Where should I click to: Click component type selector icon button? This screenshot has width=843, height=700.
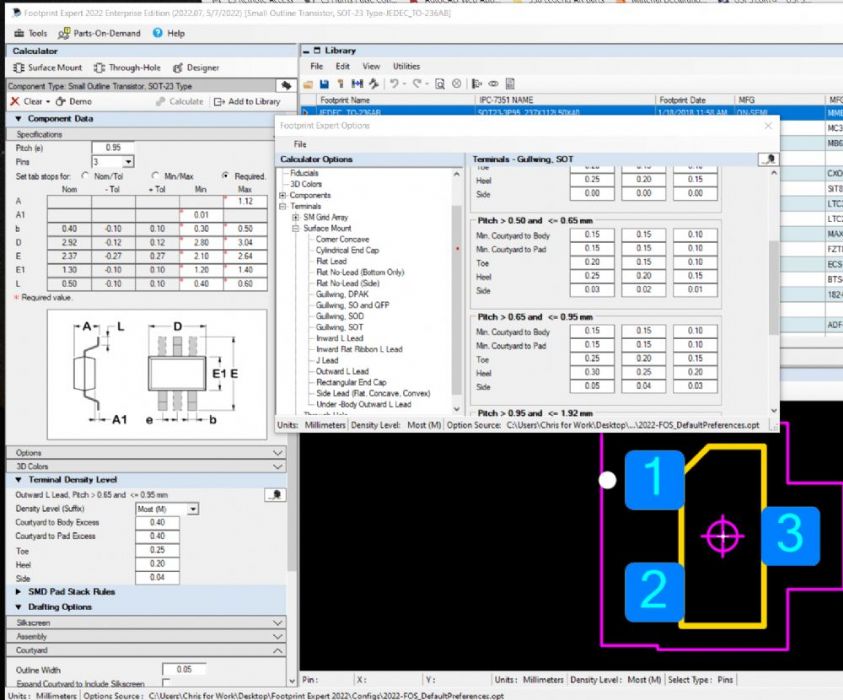285,85
